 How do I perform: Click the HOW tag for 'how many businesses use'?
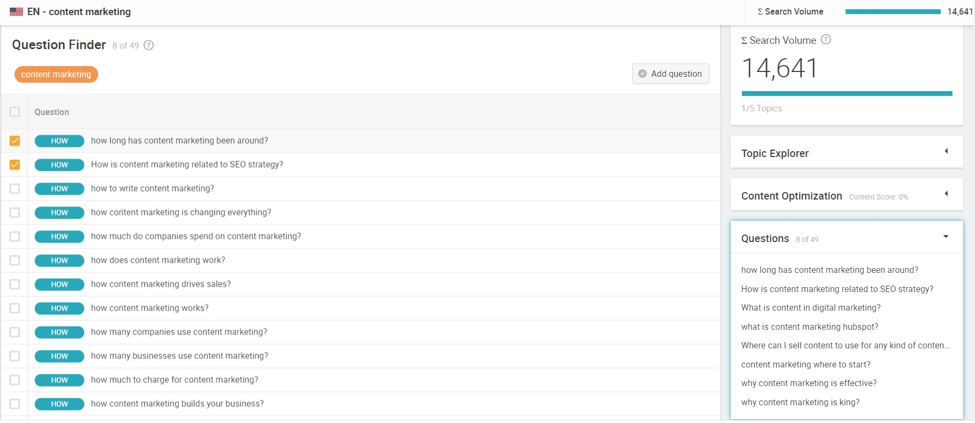click(x=59, y=356)
